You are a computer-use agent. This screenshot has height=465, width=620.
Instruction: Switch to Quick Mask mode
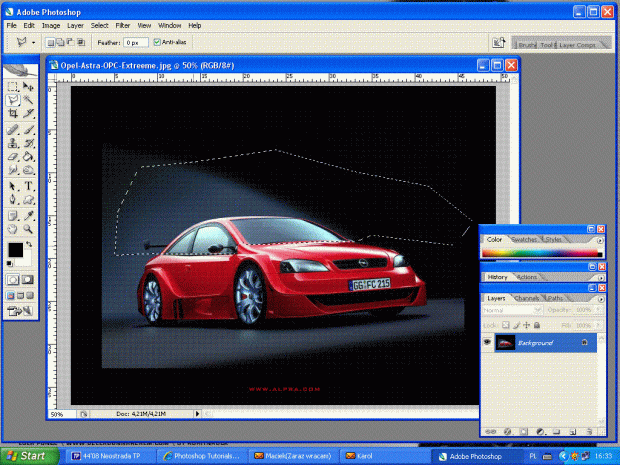(28, 281)
